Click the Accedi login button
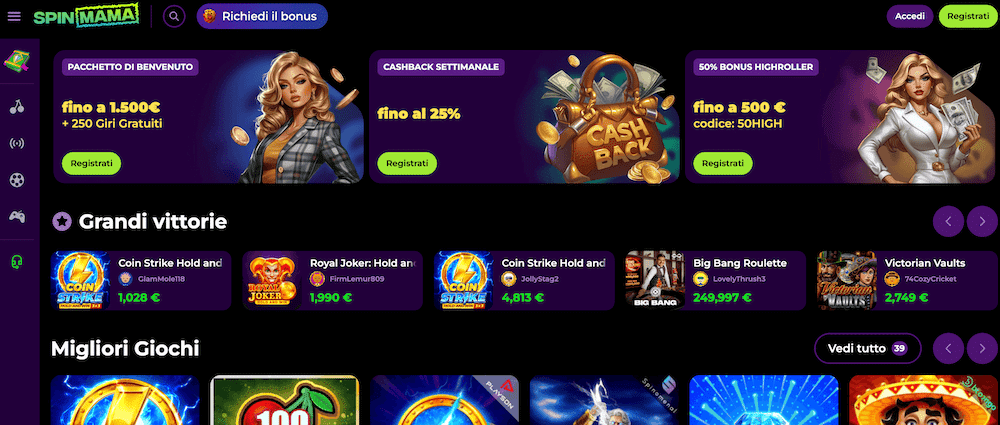This screenshot has height=425, width=1000. coord(910,17)
